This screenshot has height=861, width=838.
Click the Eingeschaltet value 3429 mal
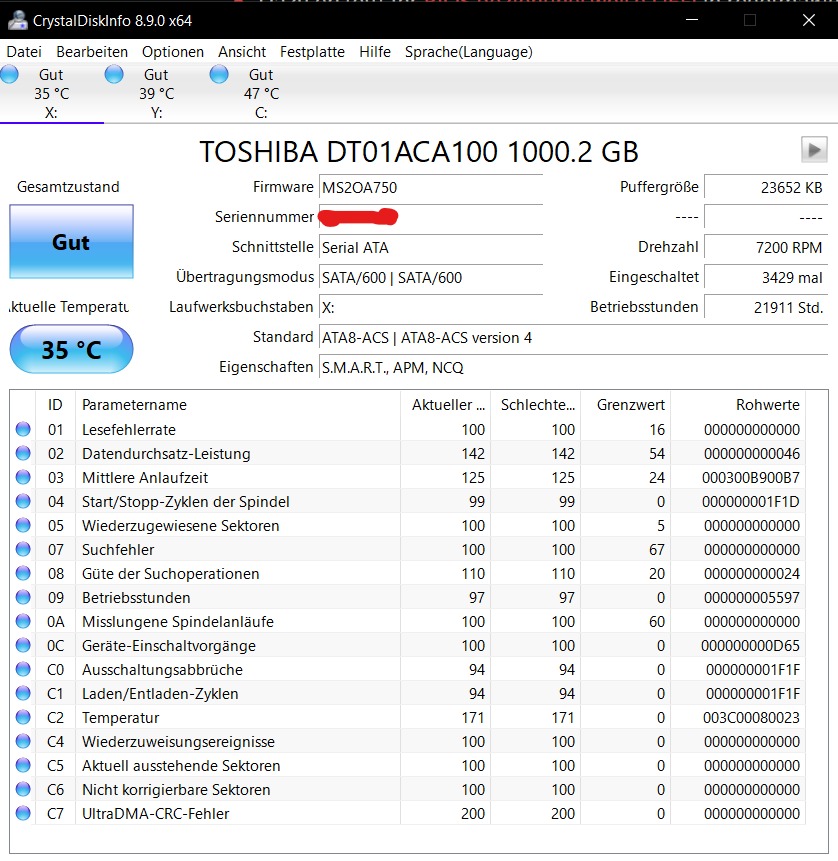(766, 278)
